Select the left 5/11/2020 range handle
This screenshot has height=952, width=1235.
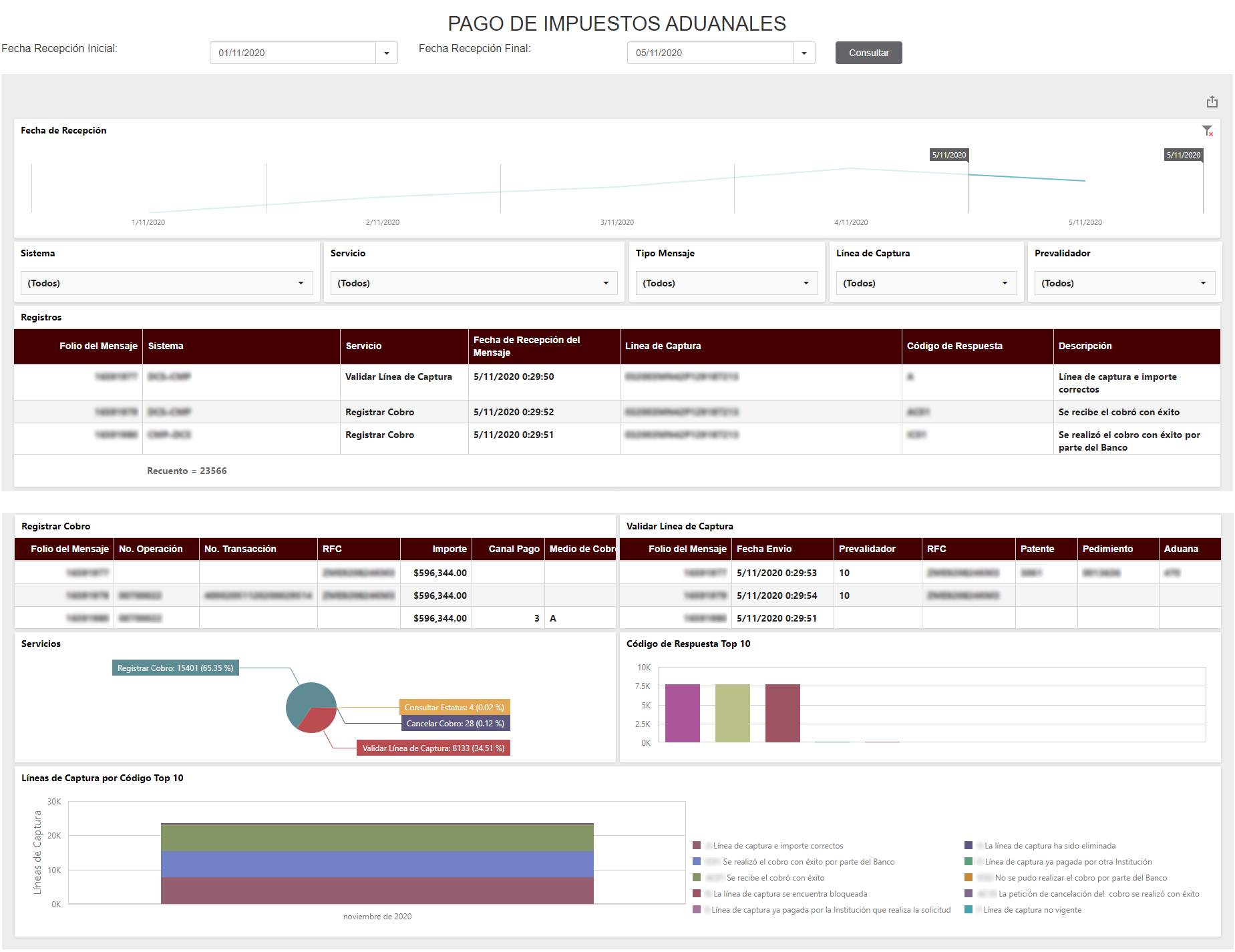click(949, 155)
